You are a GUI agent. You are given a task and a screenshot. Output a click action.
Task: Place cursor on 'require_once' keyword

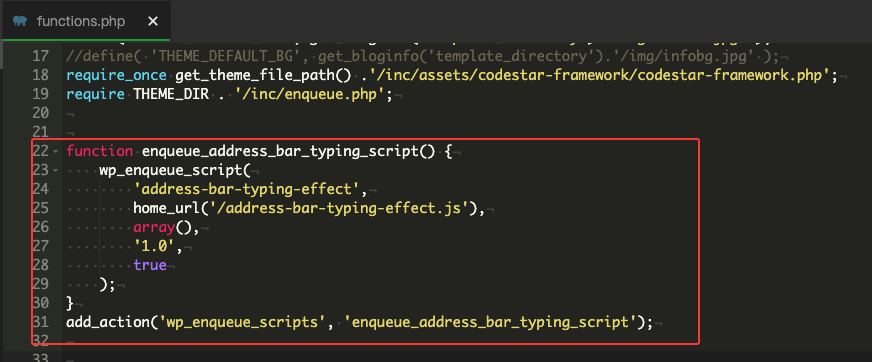click(x=116, y=76)
